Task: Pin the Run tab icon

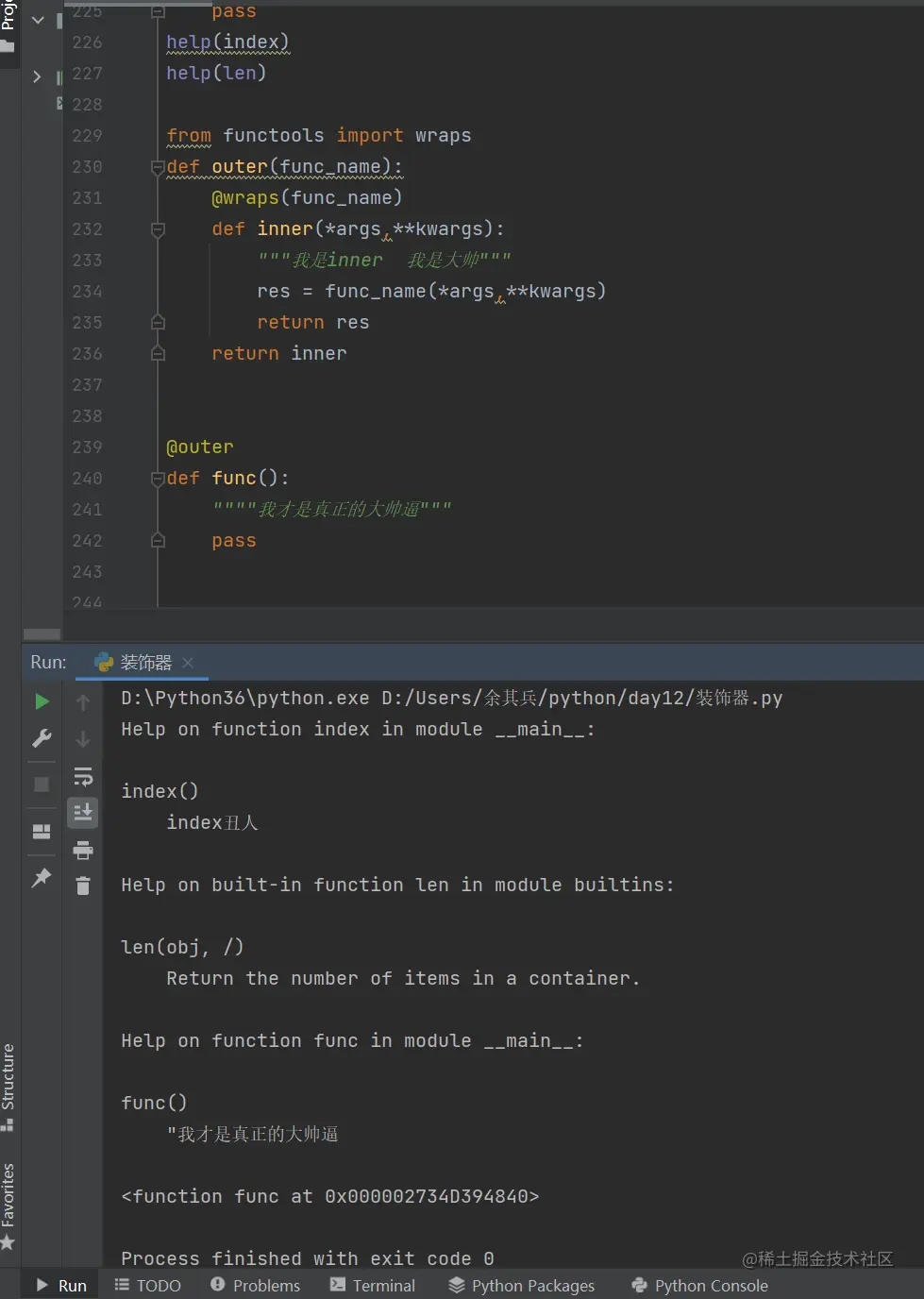Action: (42, 878)
